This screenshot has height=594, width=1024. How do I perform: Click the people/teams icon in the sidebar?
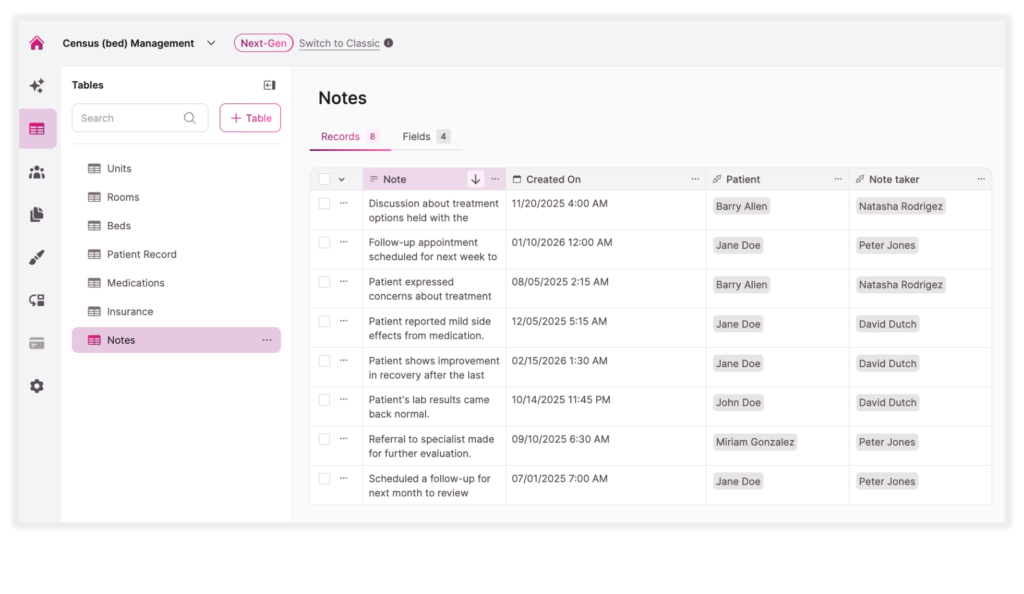(x=37, y=171)
